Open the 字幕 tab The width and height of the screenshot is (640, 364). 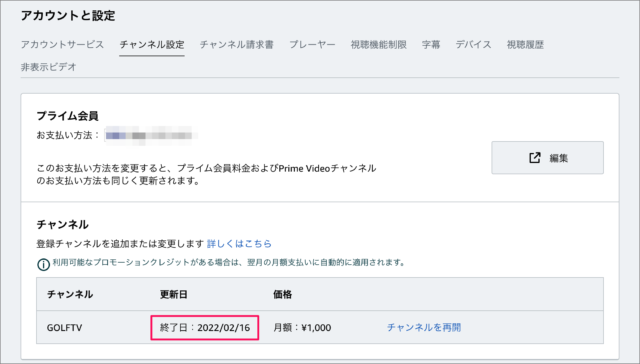pyautogui.click(x=431, y=44)
